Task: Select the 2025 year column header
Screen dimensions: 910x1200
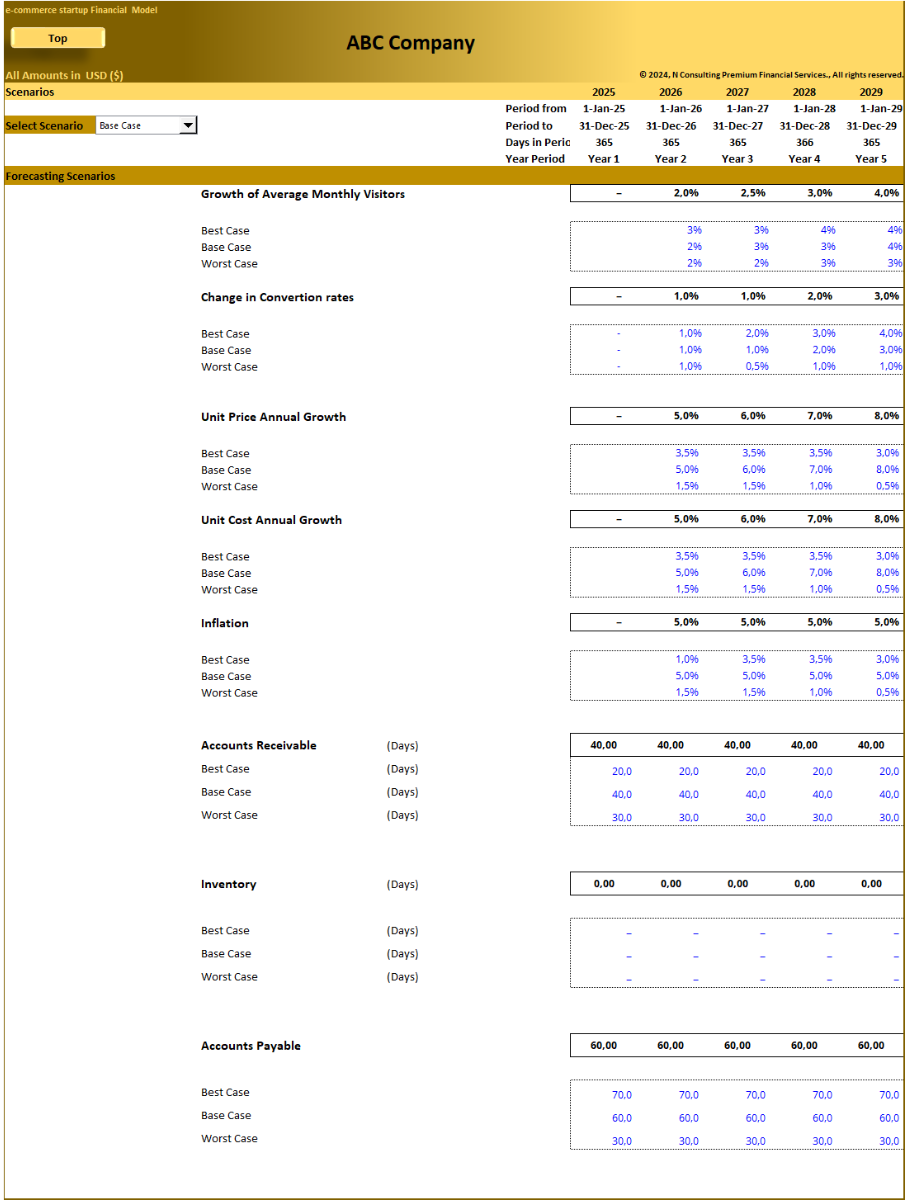Action: point(604,92)
